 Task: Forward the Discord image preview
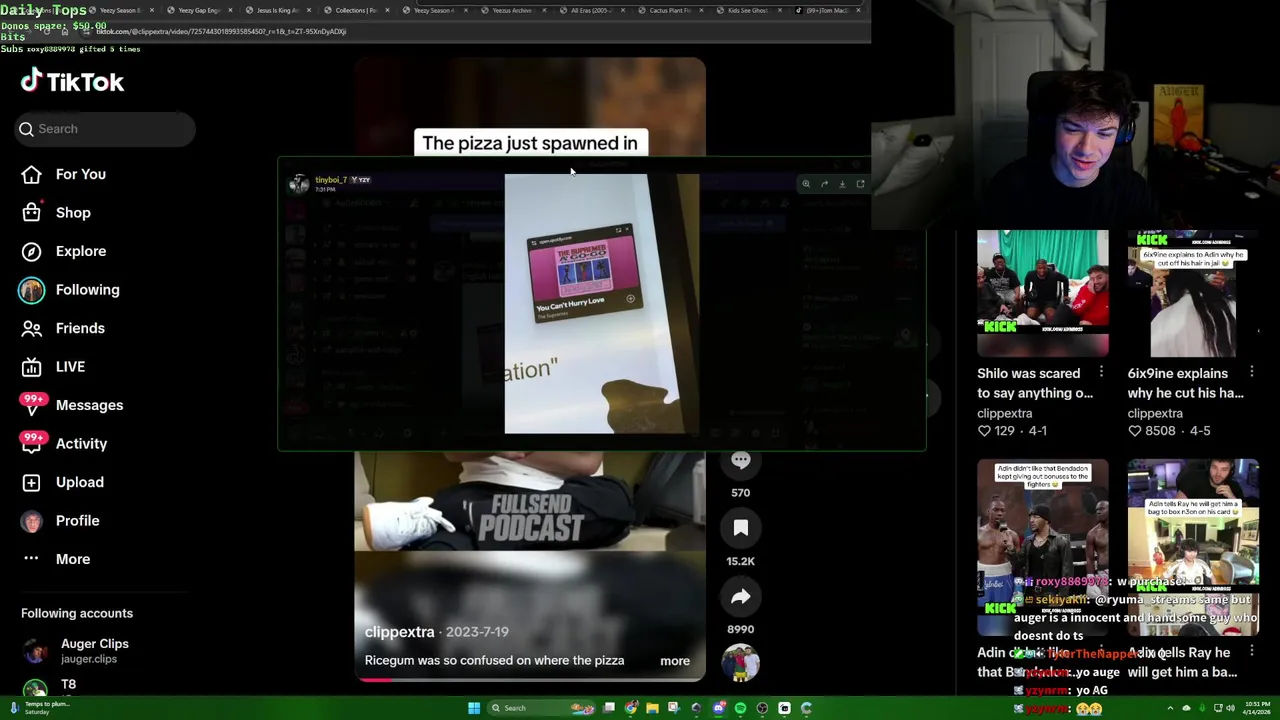(x=824, y=184)
